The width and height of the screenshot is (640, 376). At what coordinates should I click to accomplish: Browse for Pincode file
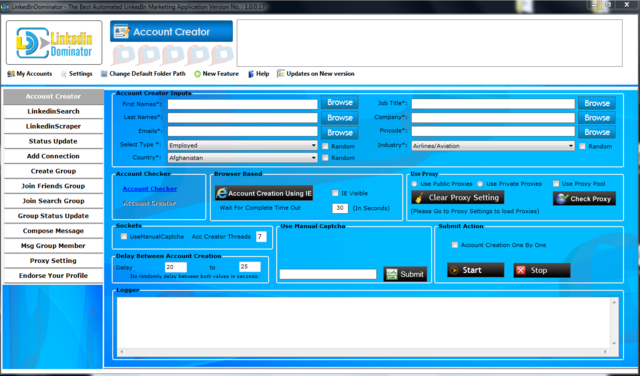(597, 132)
